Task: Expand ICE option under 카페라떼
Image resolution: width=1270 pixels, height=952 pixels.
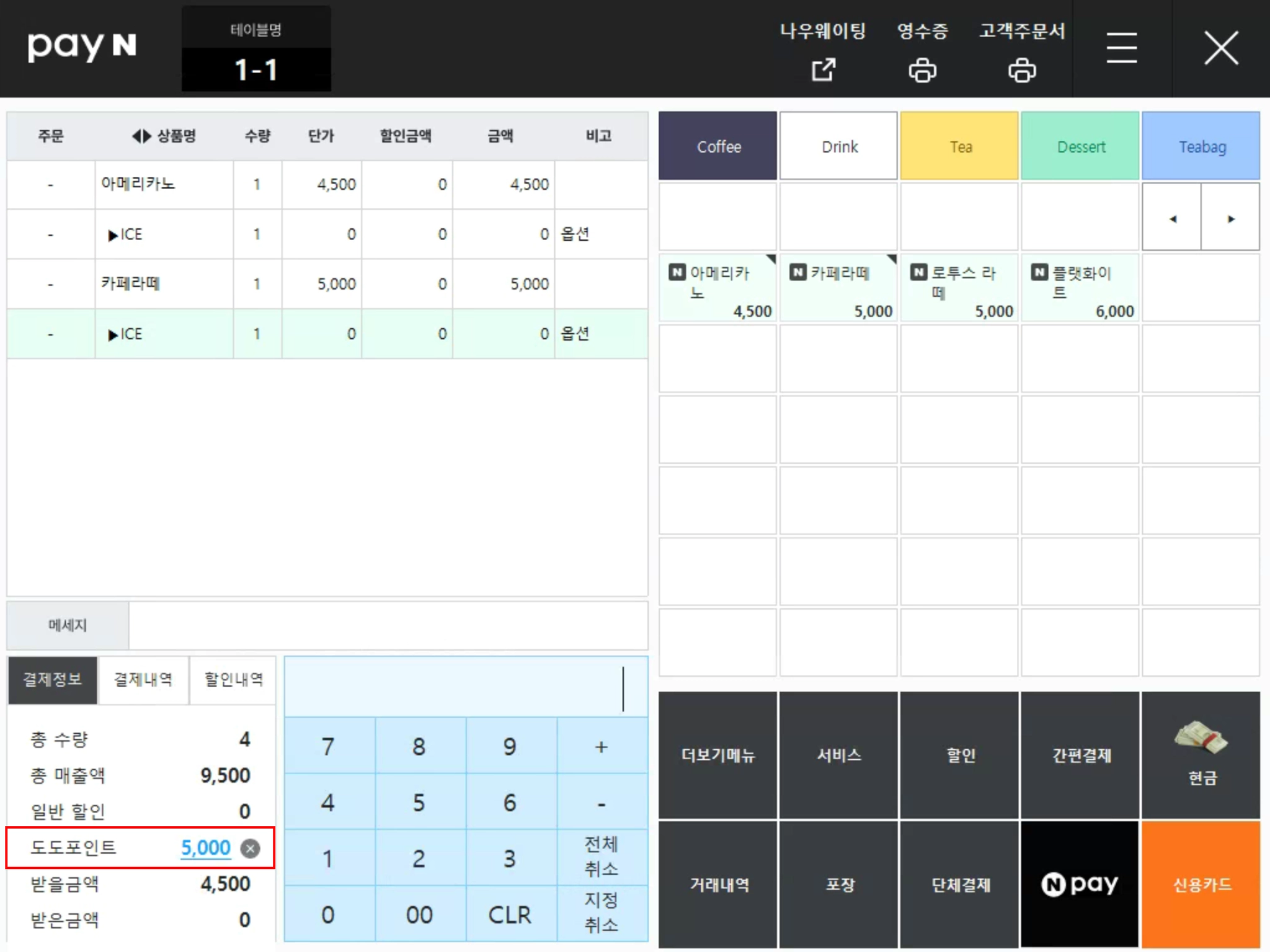Action: tap(113, 335)
